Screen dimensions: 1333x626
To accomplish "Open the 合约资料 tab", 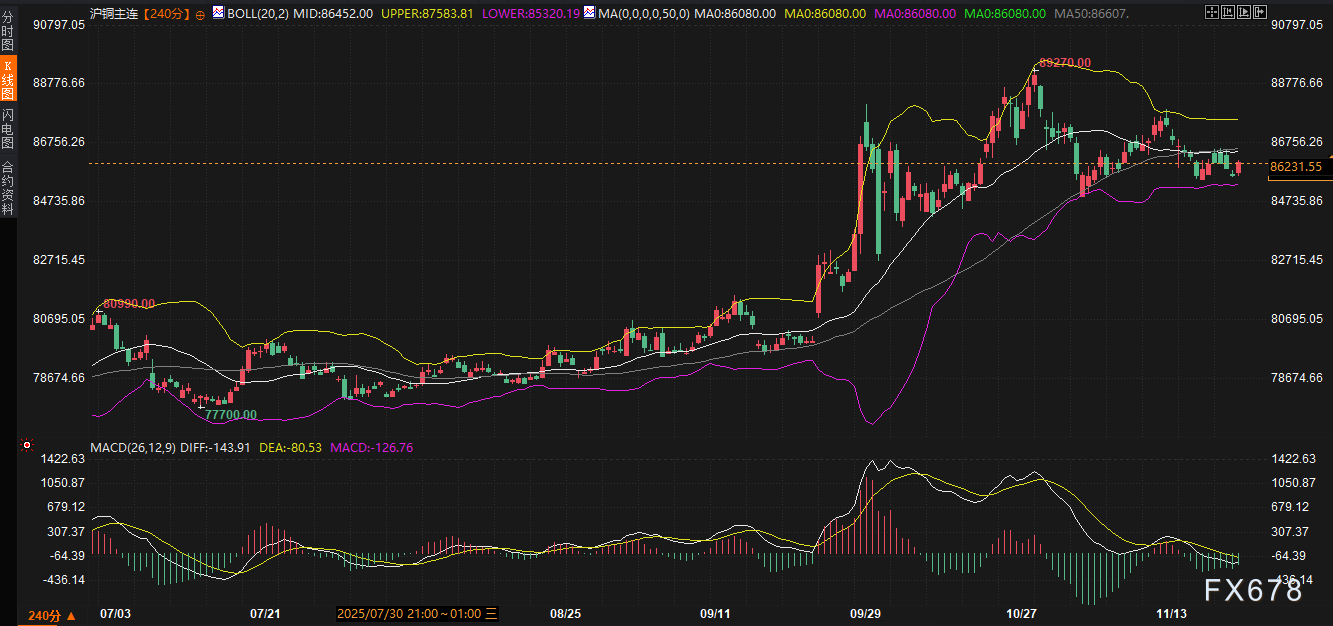I will point(8,188).
